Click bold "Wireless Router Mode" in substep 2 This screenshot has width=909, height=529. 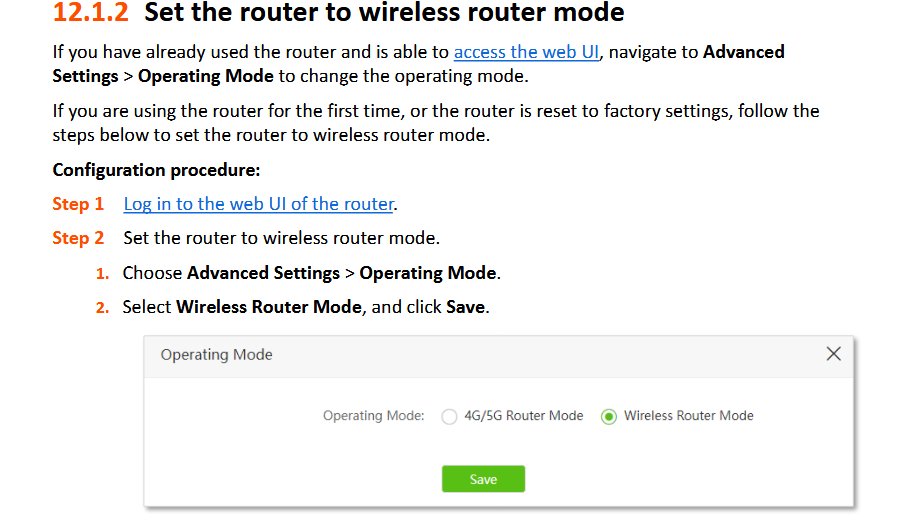tap(268, 307)
